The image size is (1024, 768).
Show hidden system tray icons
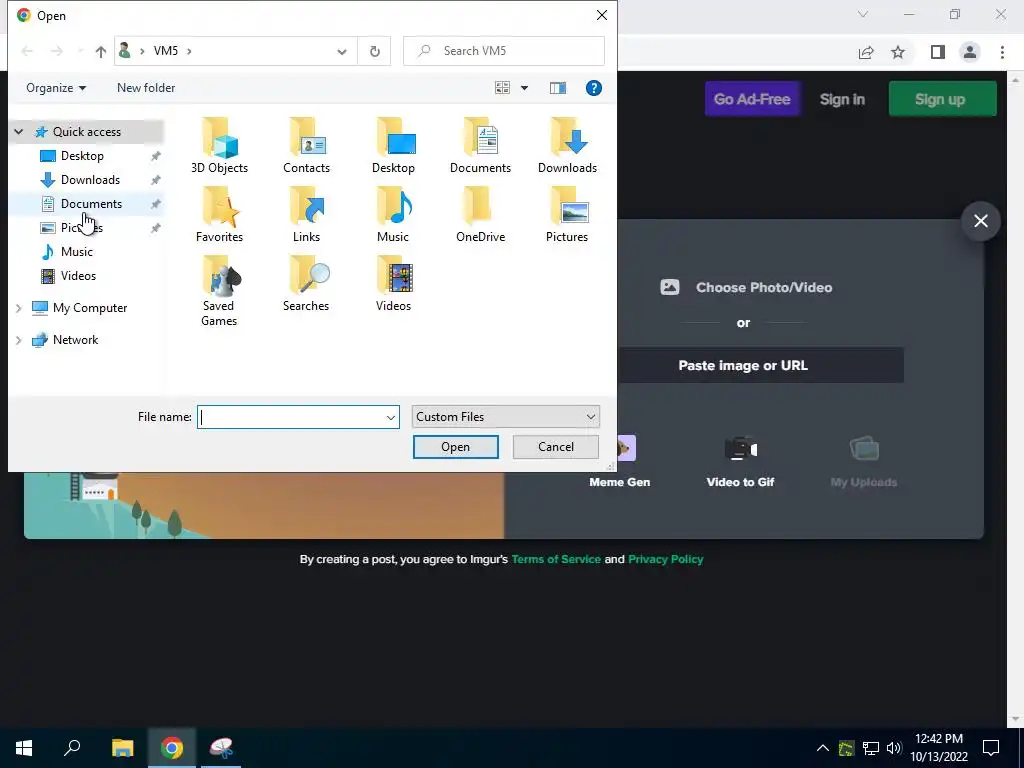click(823, 748)
